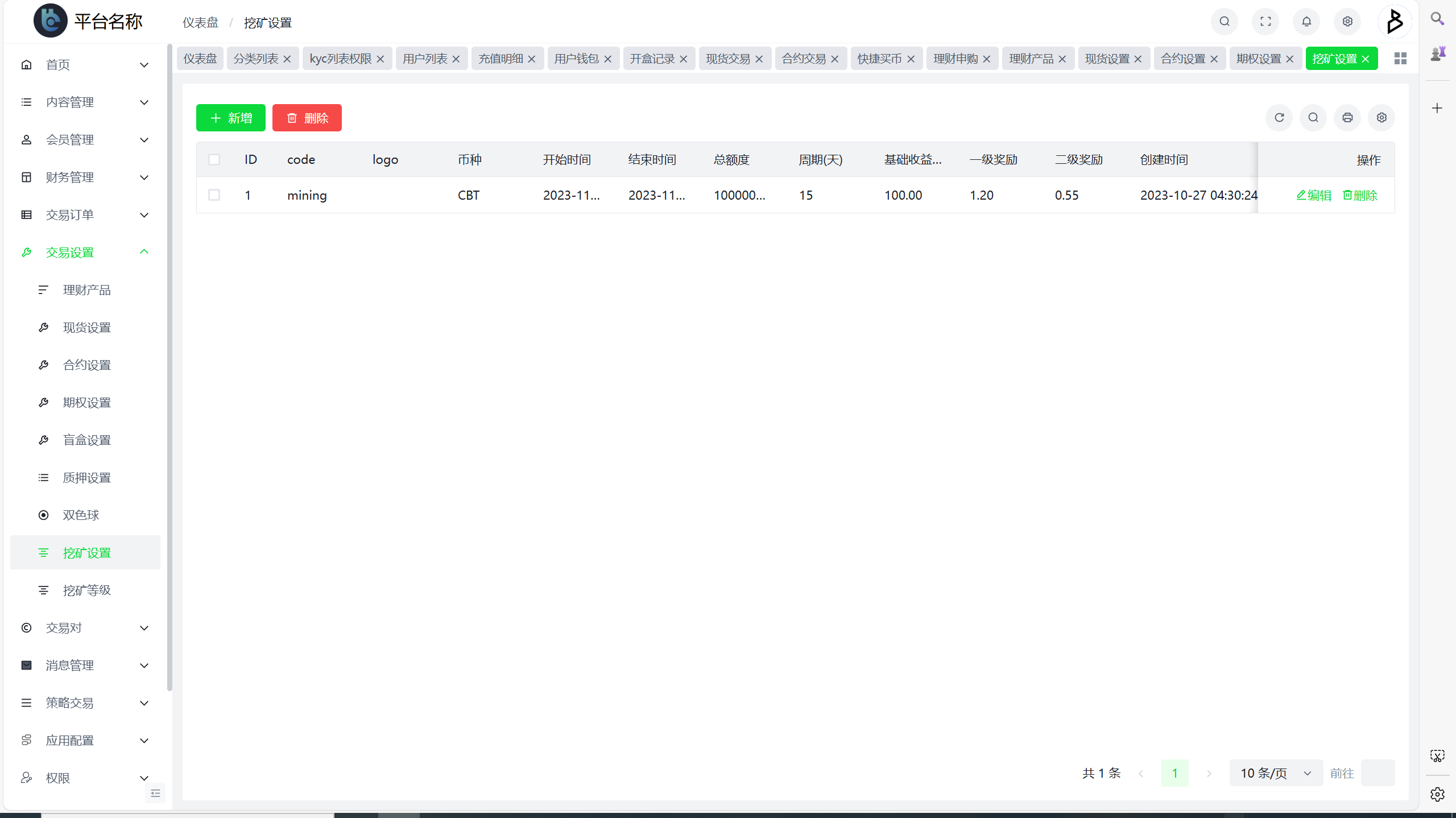The width and height of the screenshot is (1456, 818).
Task: Open the 10 条/页 page size dropdown
Action: point(1275,772)
